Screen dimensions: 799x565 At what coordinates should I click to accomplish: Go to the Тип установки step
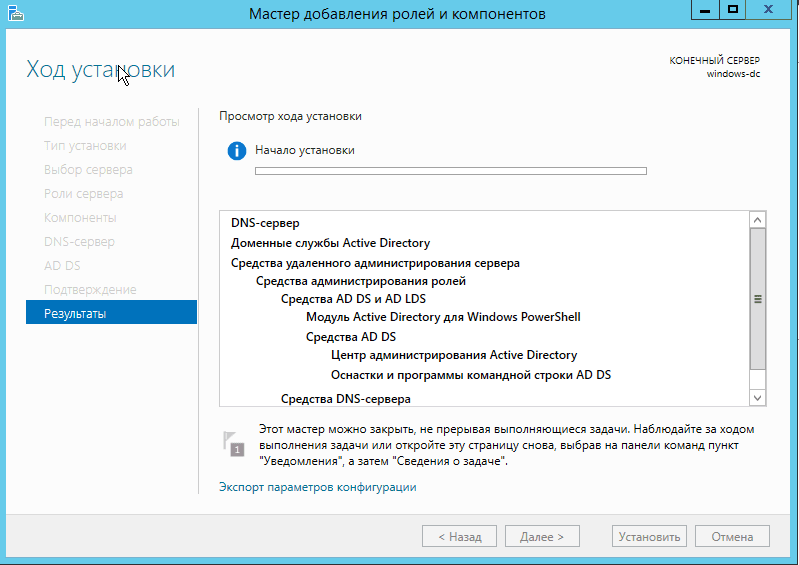(x=85, y=146)
